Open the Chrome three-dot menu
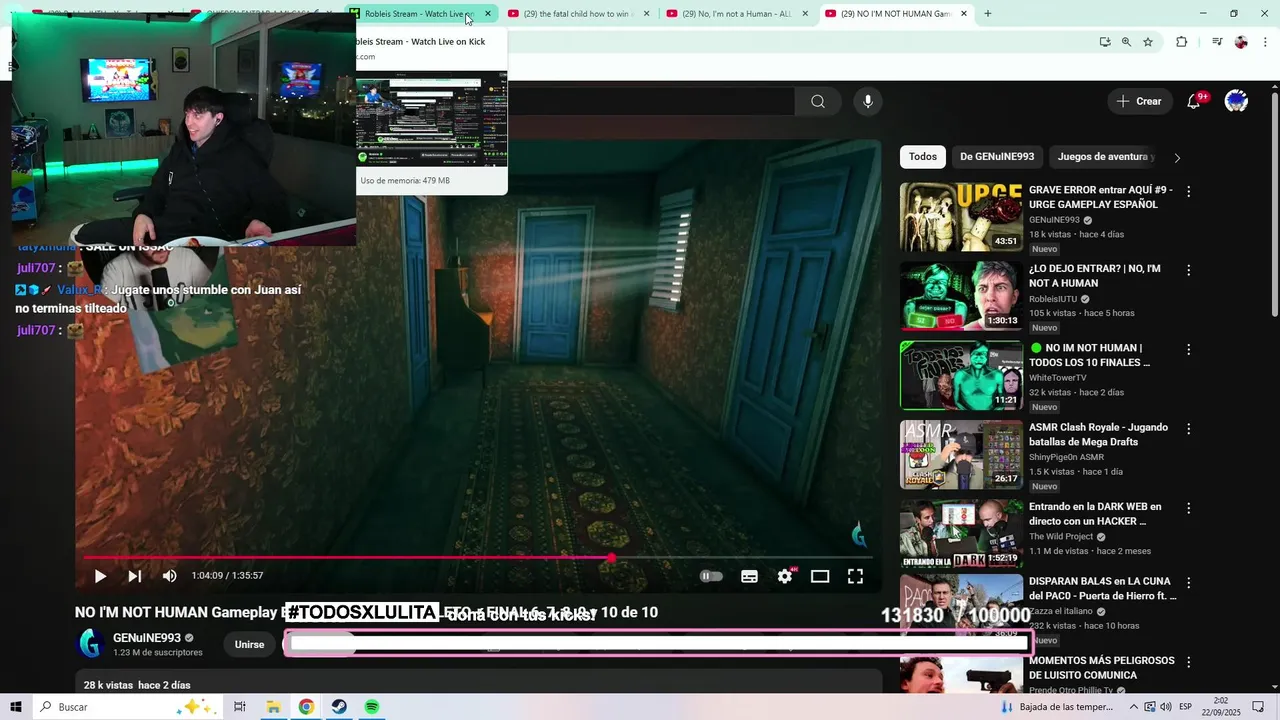The image size is (1280, 720). (x=1264, y=42)
